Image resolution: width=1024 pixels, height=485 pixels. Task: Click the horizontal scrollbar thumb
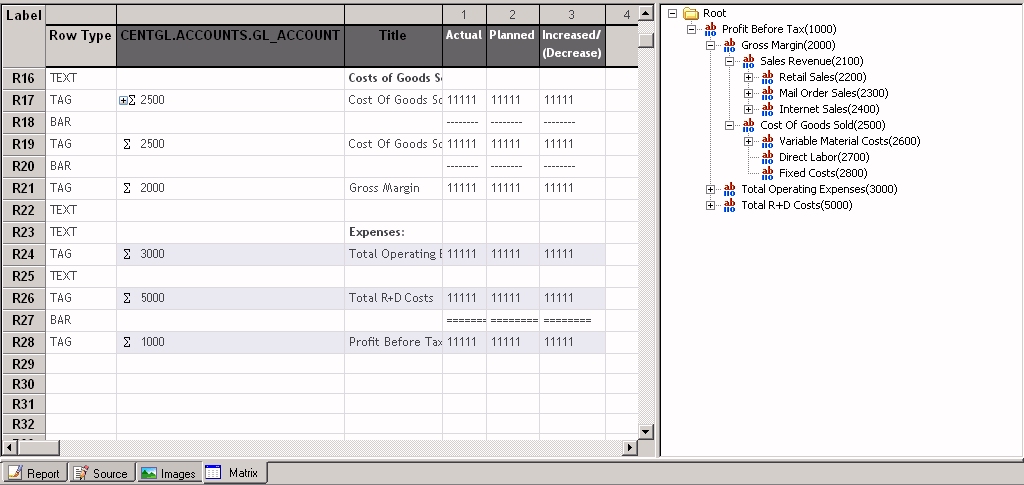38,448
